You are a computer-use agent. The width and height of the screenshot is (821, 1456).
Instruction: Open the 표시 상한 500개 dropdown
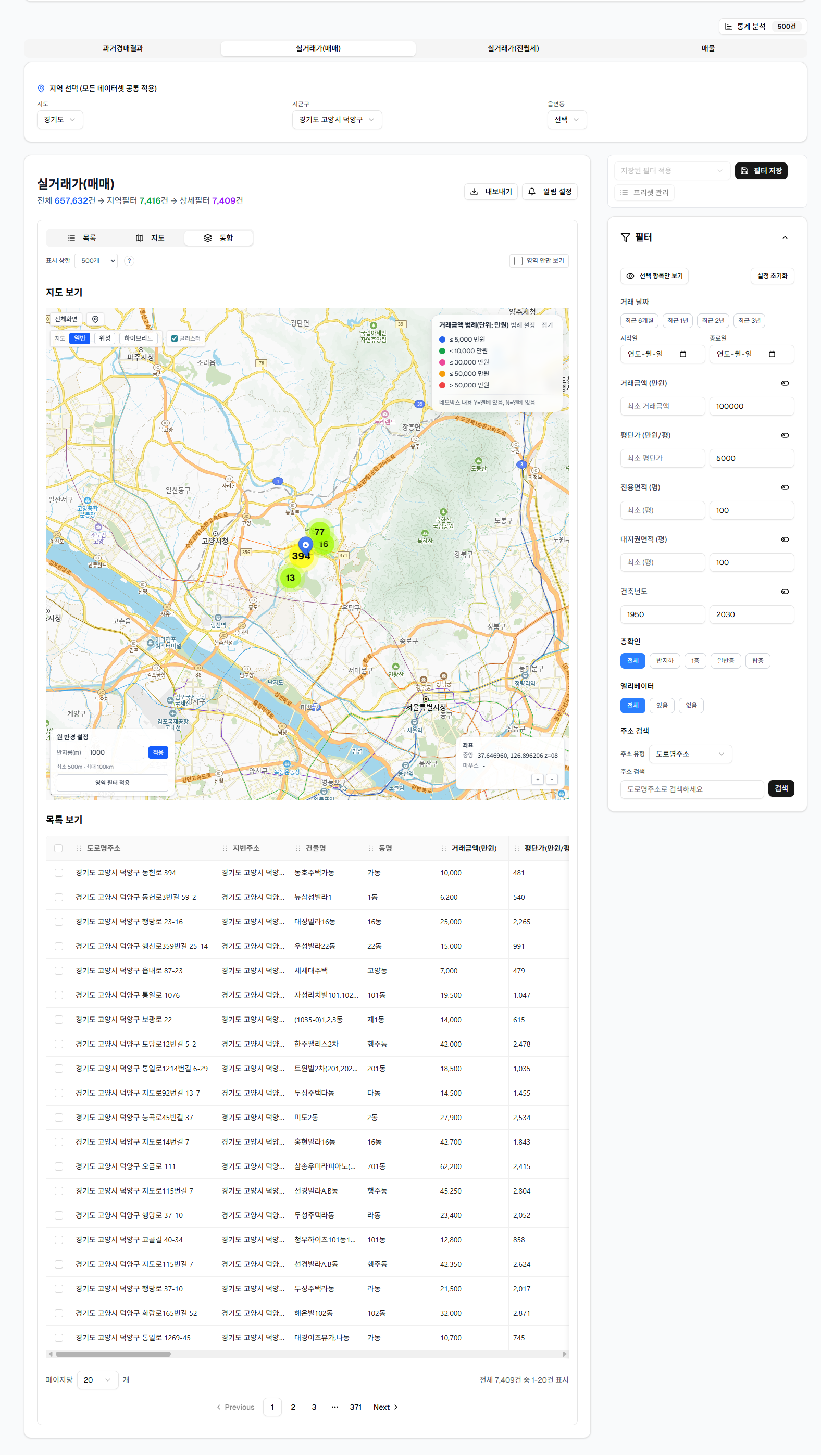[x=97, y=261]
